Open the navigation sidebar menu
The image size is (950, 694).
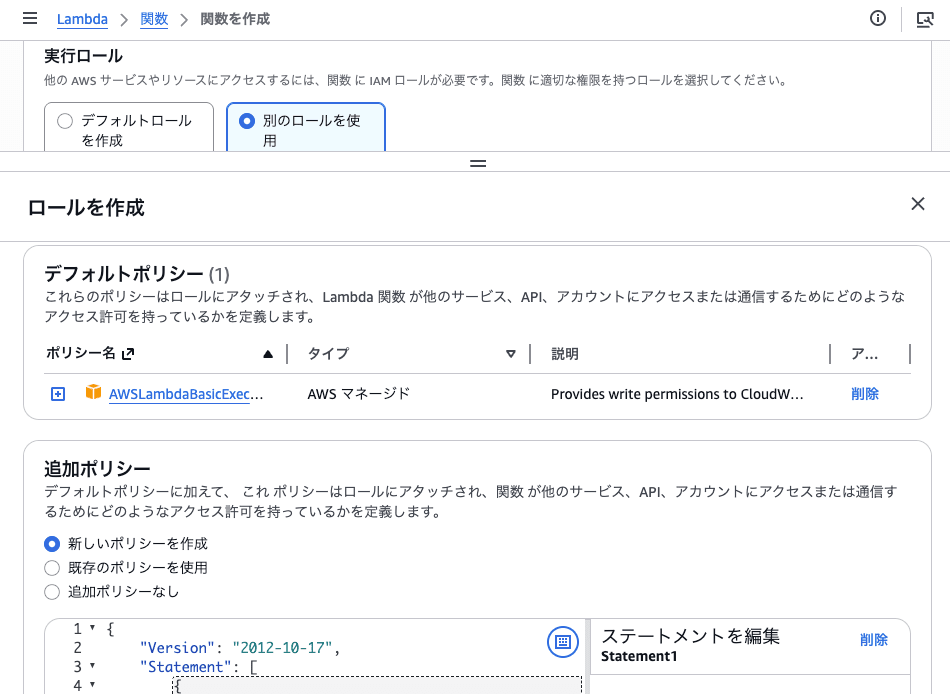click(29, 18)
